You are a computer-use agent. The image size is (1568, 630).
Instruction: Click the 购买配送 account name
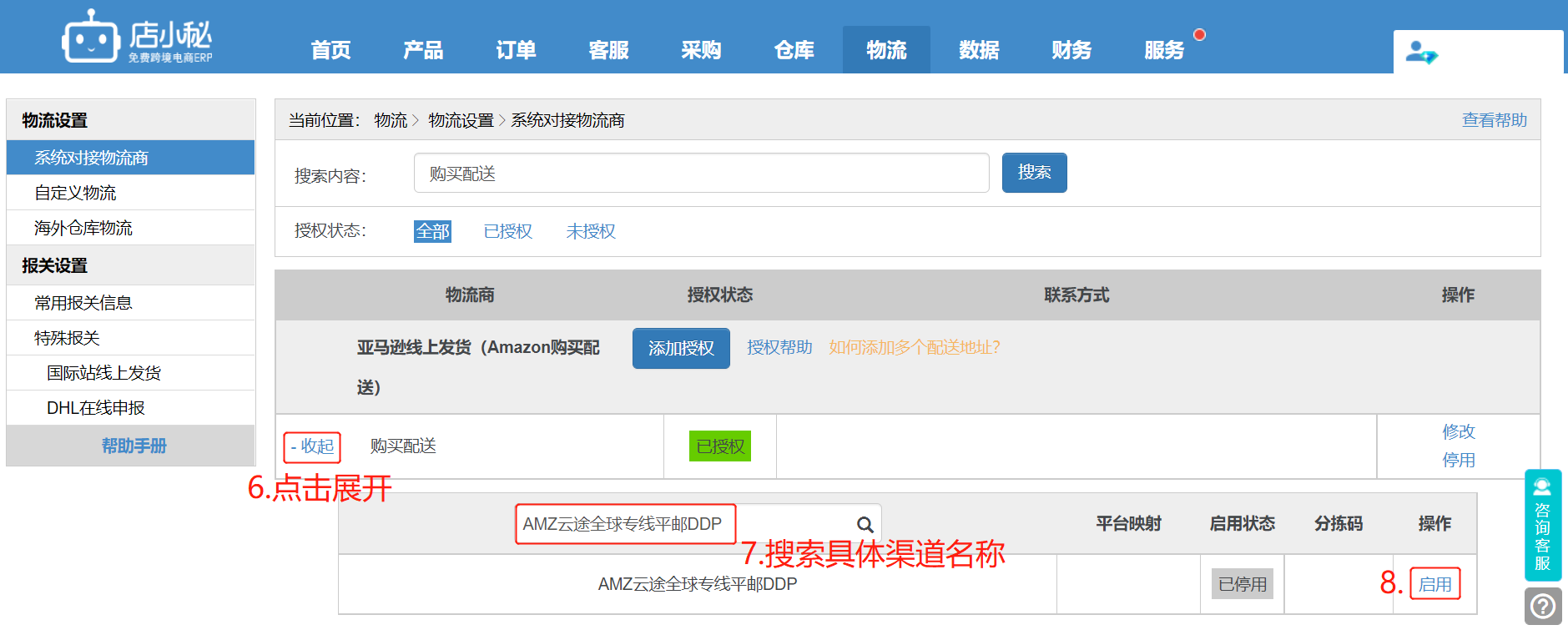click(403, 446)
